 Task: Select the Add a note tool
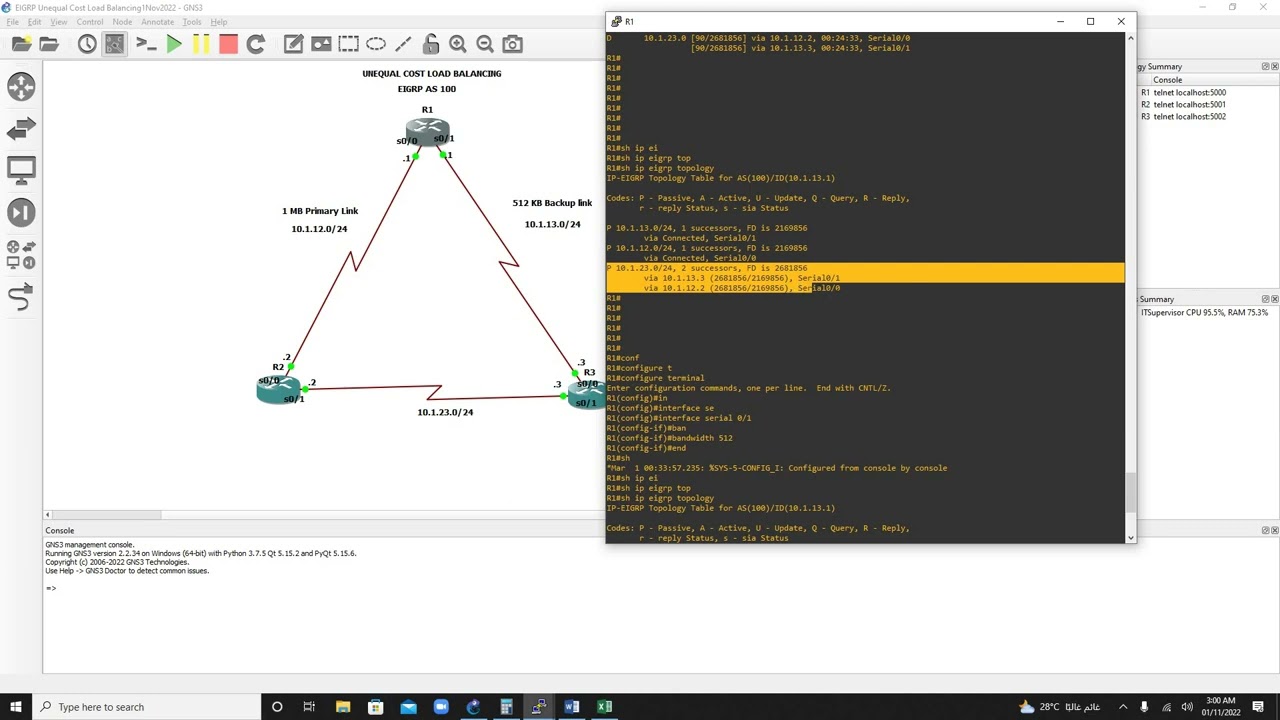coord(293,44)
